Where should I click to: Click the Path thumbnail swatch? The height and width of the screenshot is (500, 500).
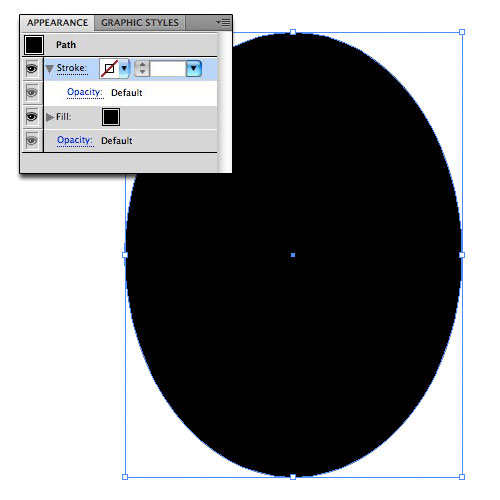click(34, 45)
